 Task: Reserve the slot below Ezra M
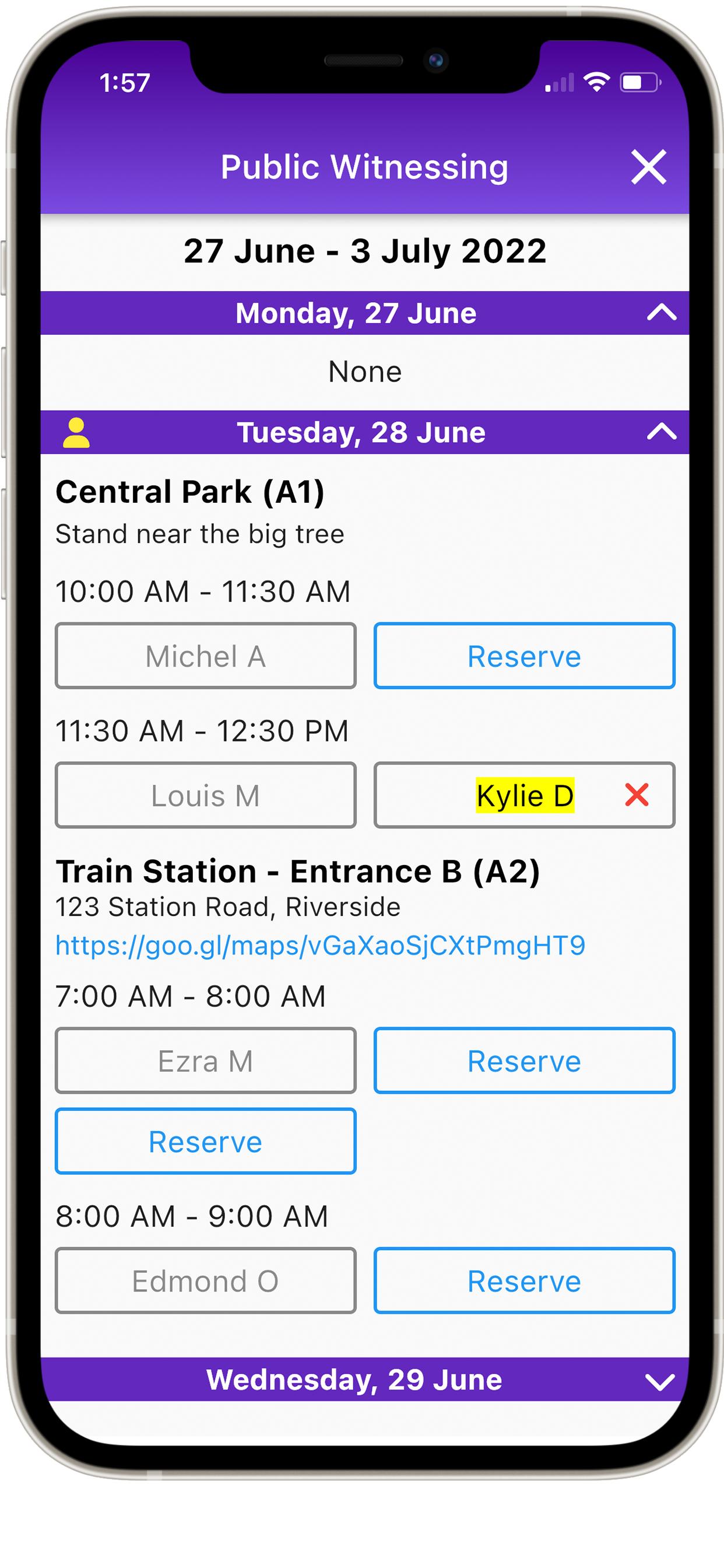tap(206, 1140)
